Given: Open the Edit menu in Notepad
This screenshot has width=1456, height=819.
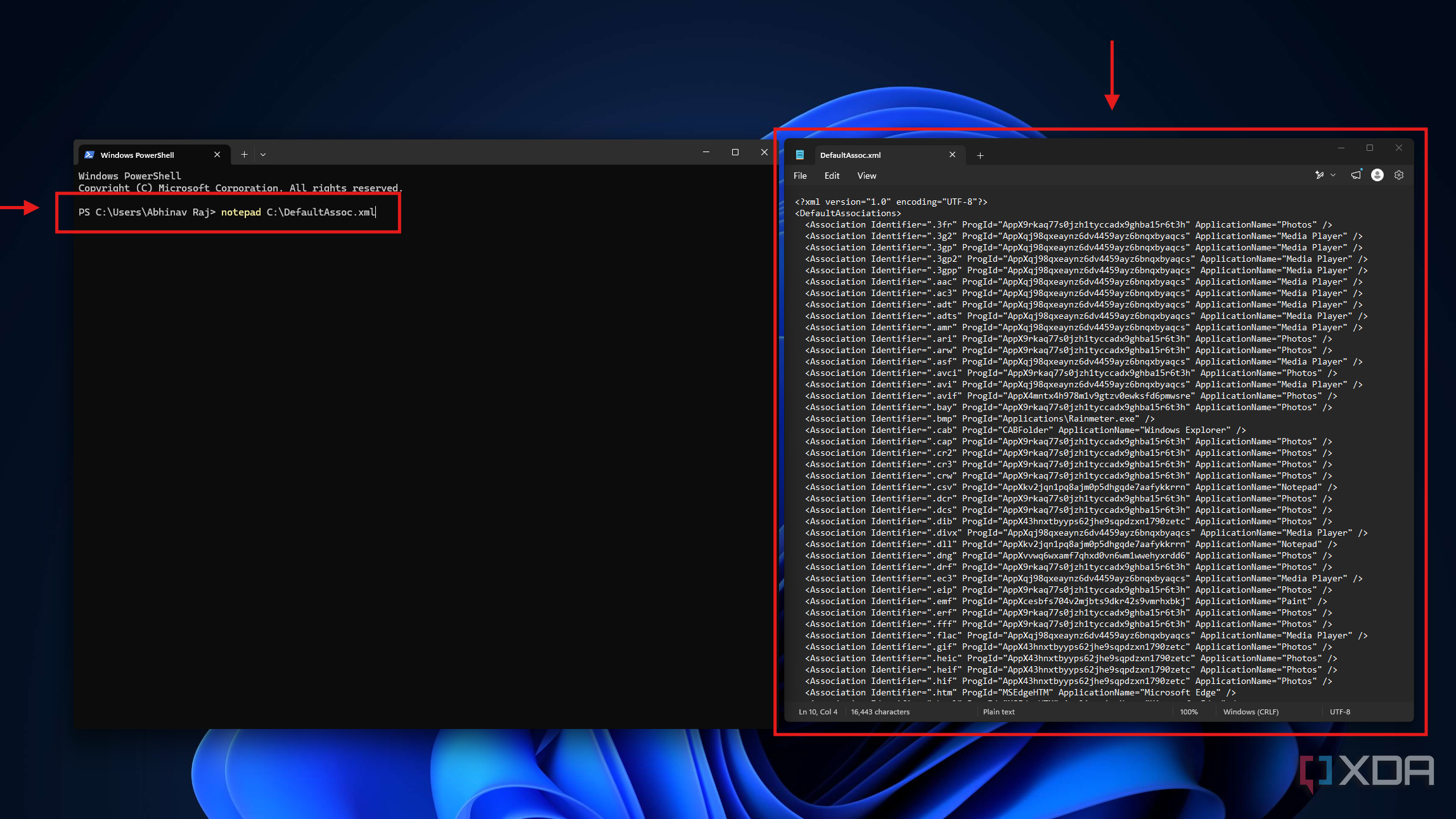Looking at the screenshot, I should [832, 176].
